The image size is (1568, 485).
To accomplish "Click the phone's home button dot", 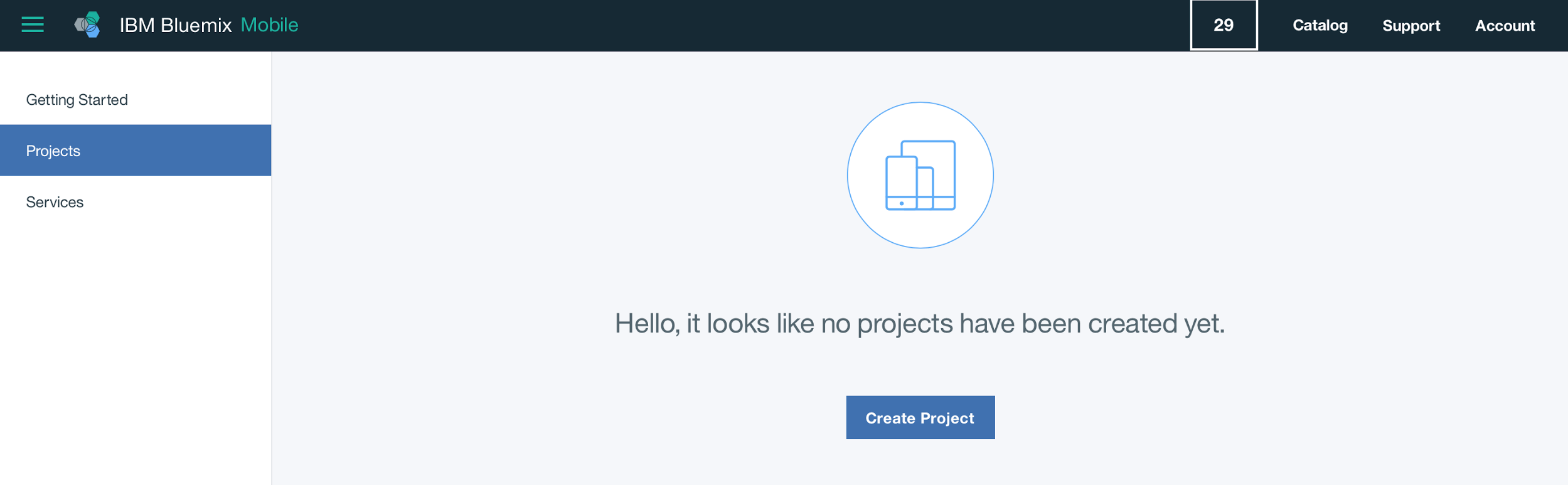I will point(902,203).
